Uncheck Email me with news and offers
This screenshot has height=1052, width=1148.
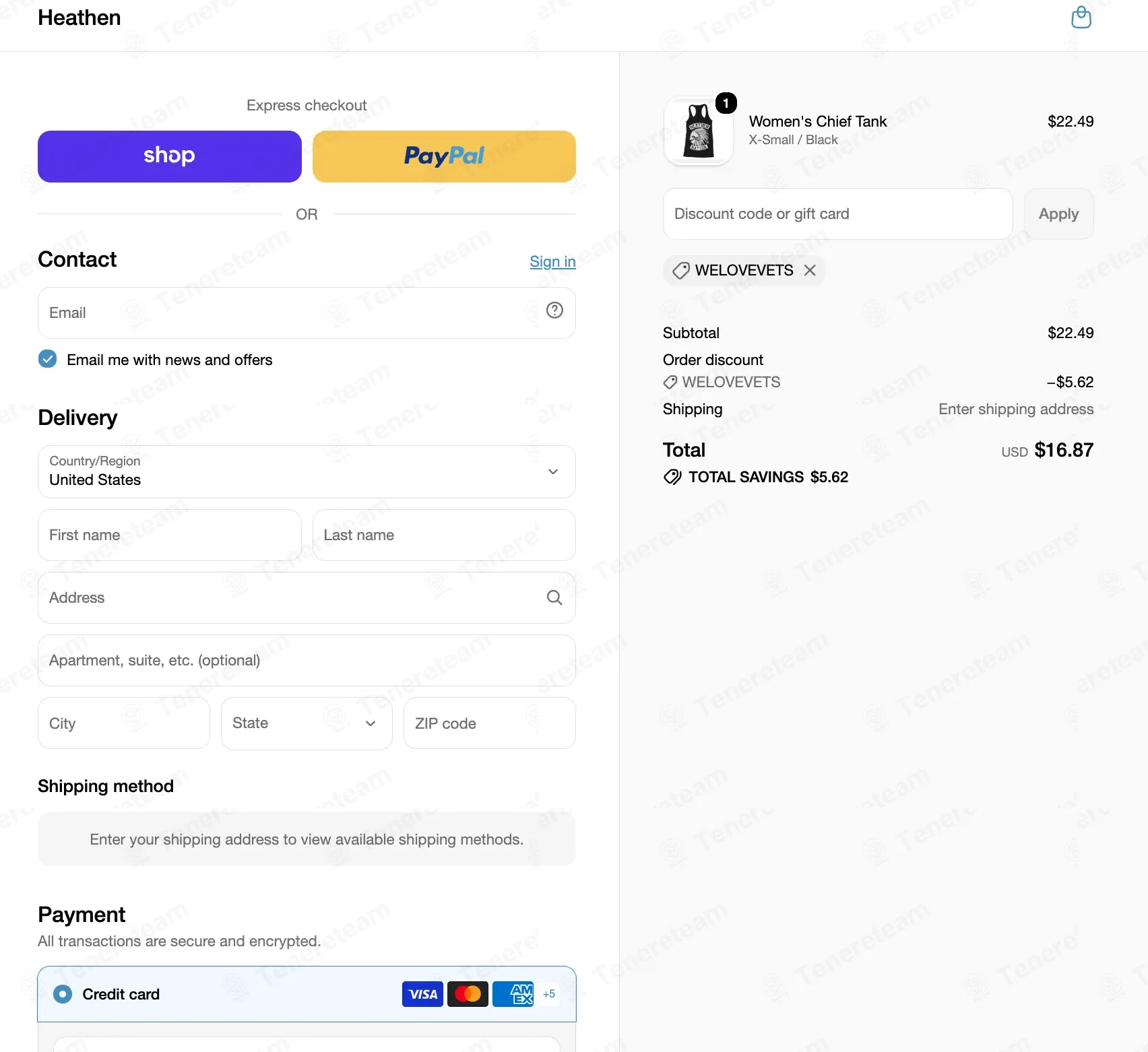(x=48, y=359)
